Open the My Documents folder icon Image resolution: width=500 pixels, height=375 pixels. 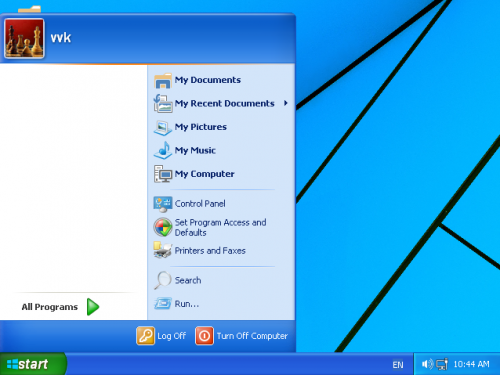click(x=163, y=81)
